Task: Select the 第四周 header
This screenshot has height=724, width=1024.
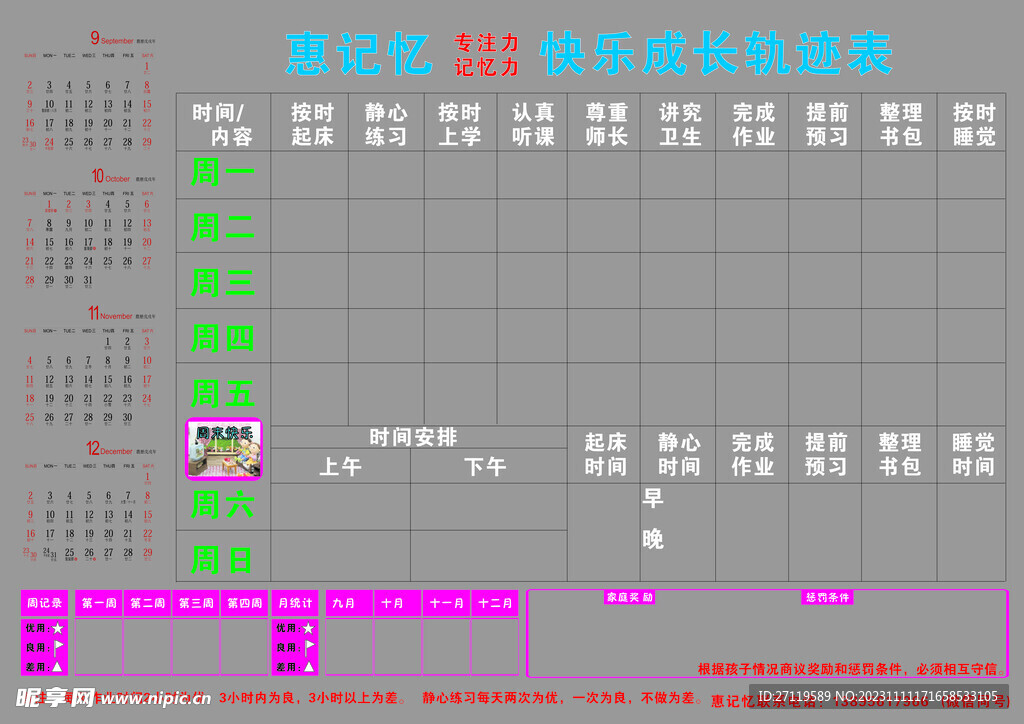Action: point(245,603)
